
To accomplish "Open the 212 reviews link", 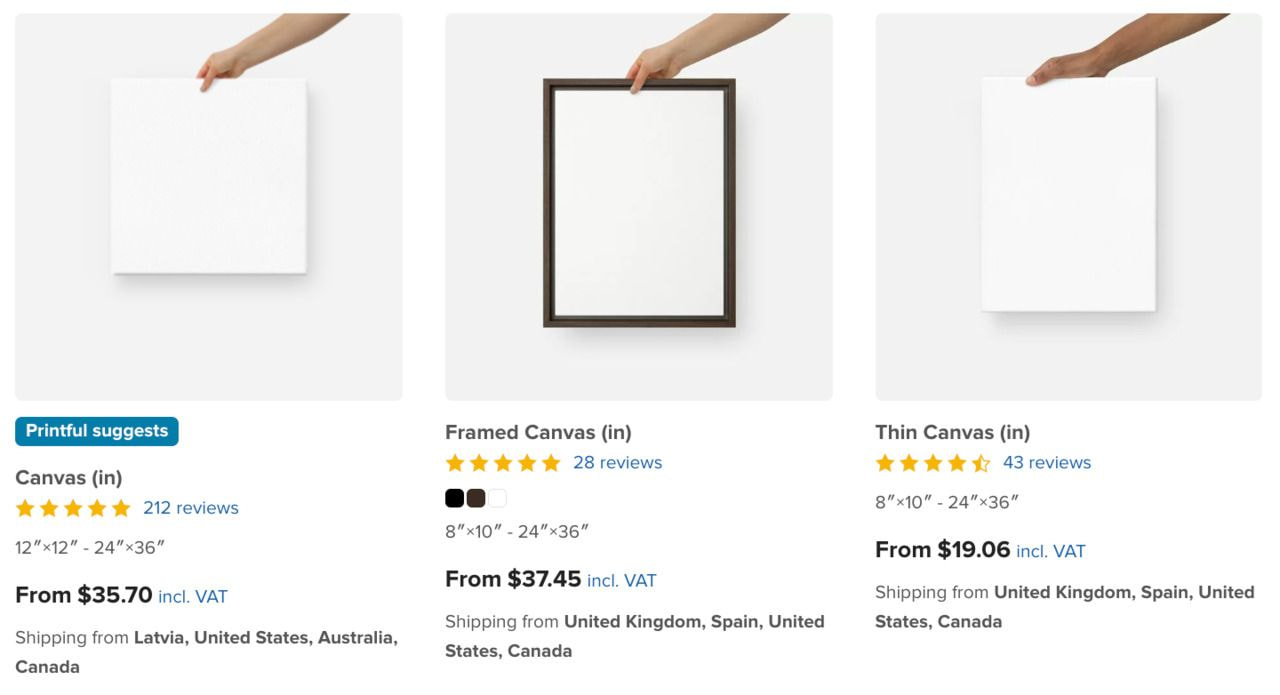I will point(191,508).
